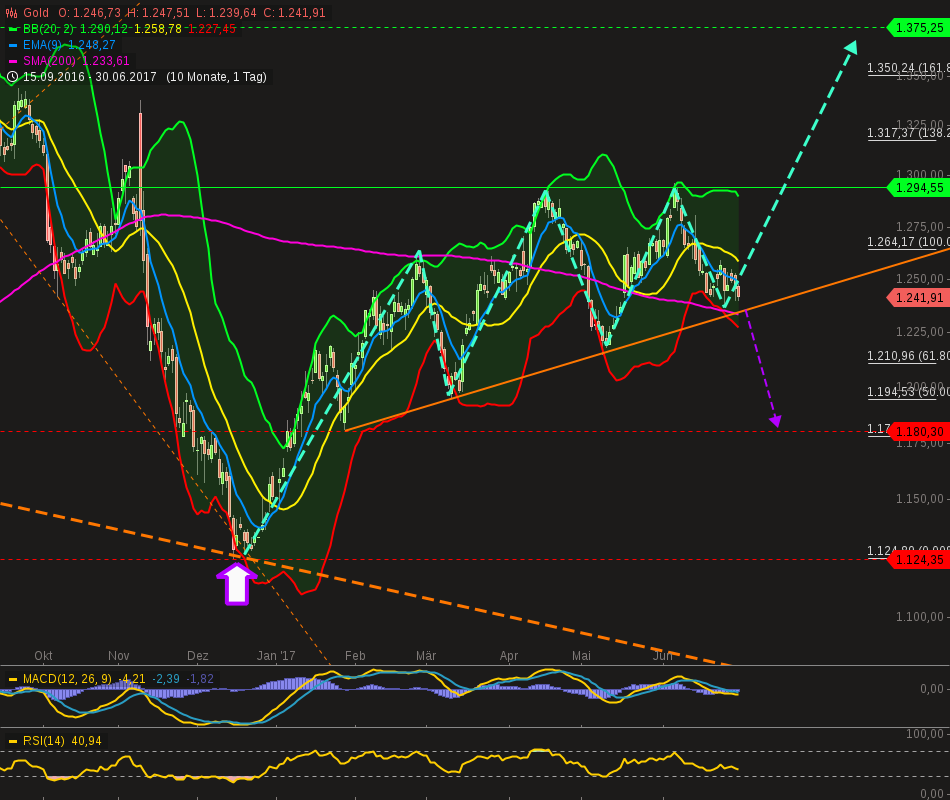
Task: Click the 1.150,00 axis label
Action: click(x=920, y=499)
